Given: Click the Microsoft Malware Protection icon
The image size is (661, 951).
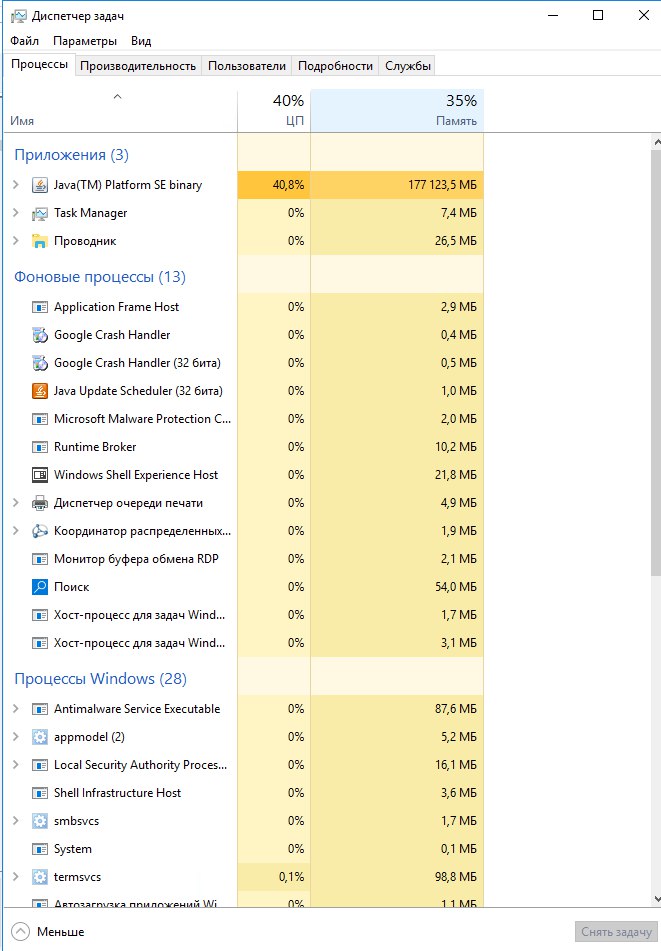Looking at the screenshot, I should coord(39,418).
